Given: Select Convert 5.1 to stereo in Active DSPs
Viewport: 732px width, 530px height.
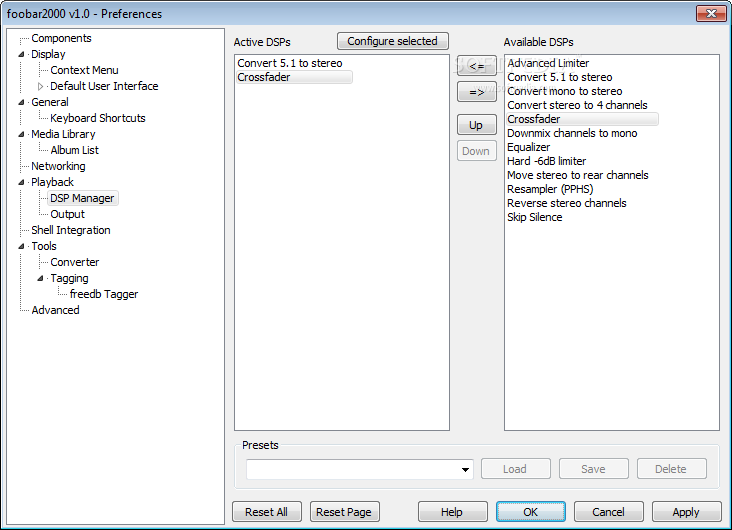Looking at the screenshot, I should click(x=290, y=63).
